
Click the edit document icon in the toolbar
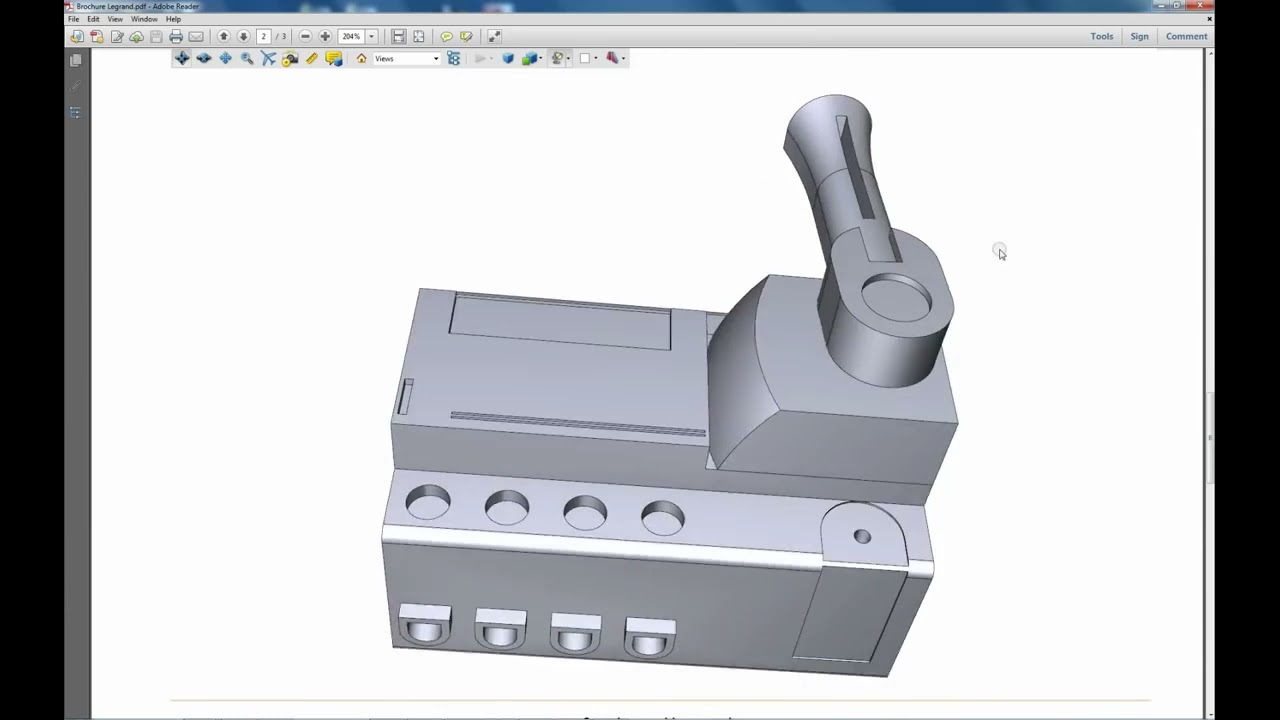pos(117,36)
